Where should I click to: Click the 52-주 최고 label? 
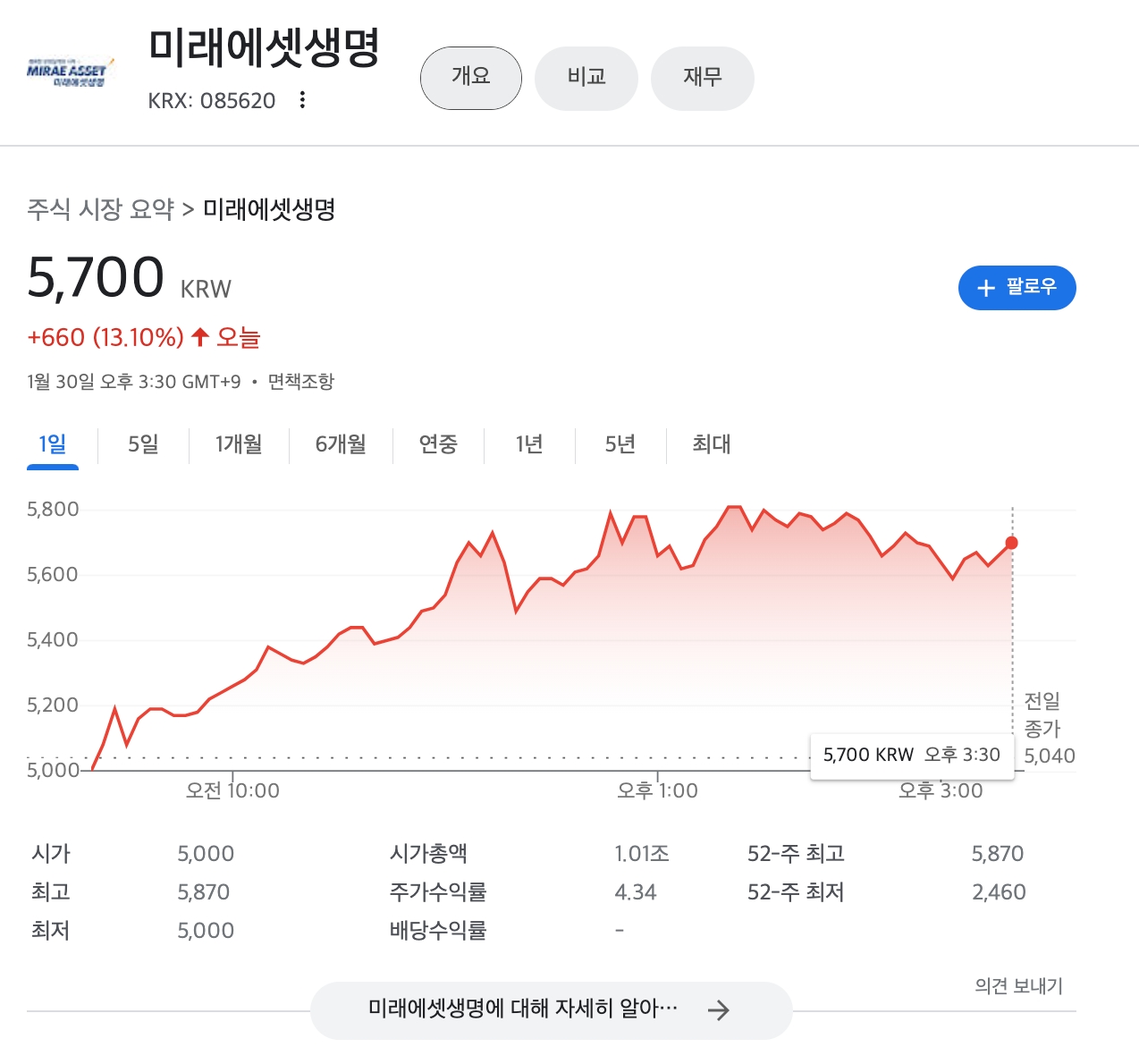796,854
